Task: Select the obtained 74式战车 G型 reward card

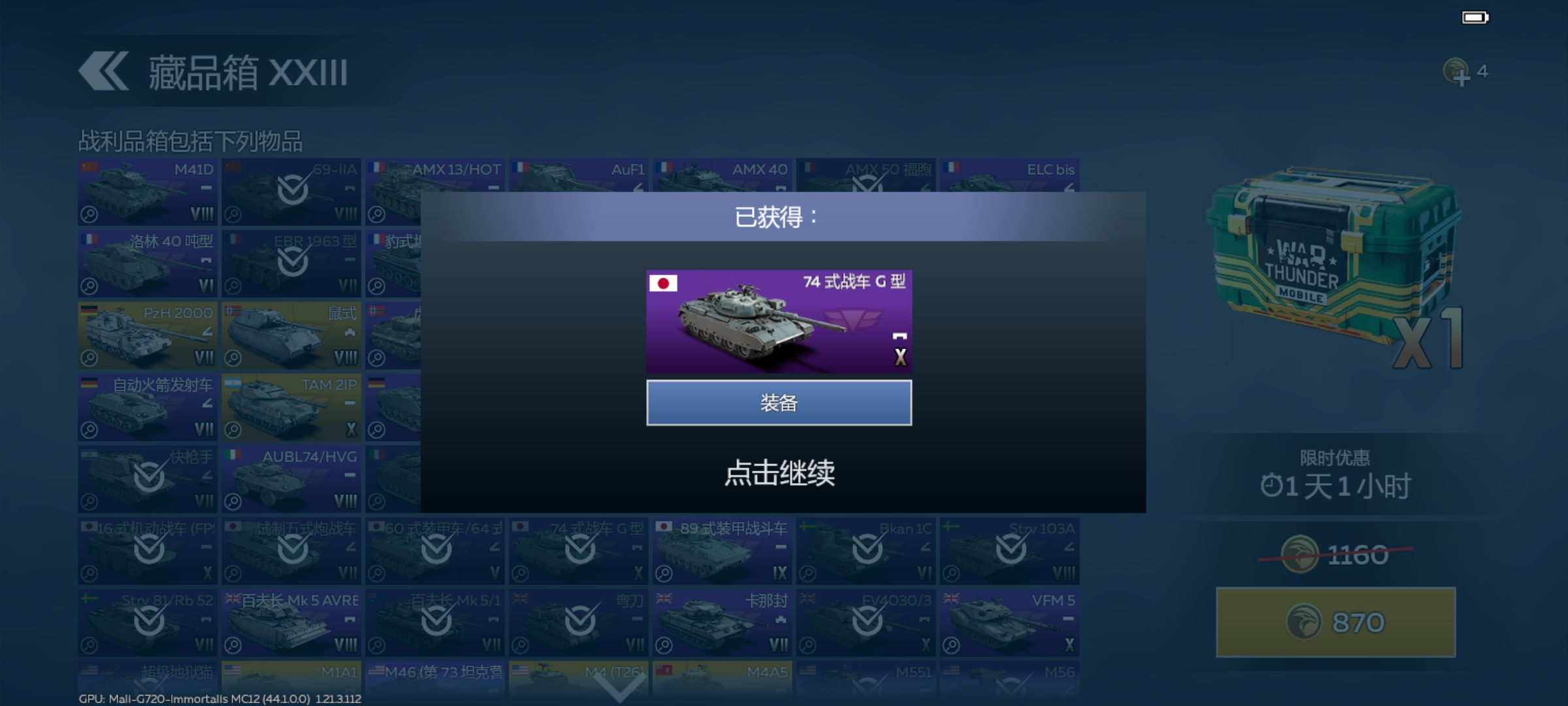Action: pyautogui.click(x=779, y=321)
